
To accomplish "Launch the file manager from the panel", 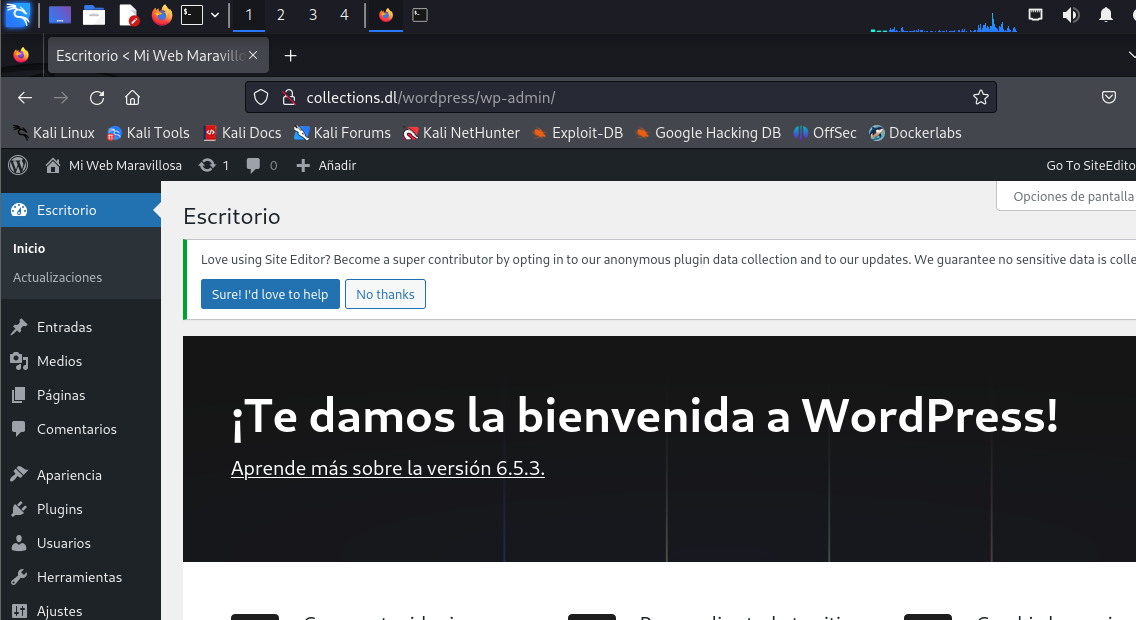I will pos(93,15).
